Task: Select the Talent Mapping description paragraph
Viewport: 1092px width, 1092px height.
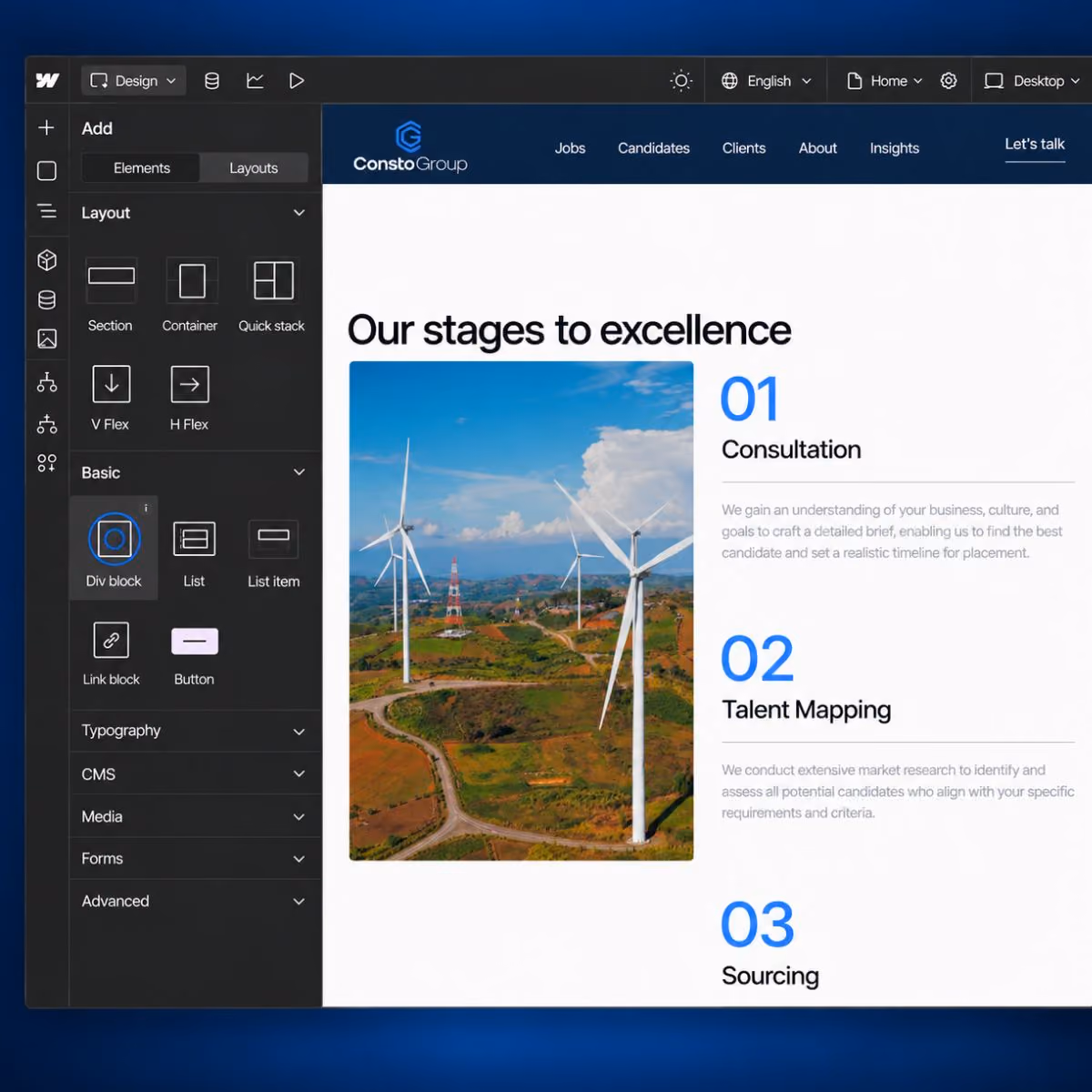Action: tap(898, 792)
